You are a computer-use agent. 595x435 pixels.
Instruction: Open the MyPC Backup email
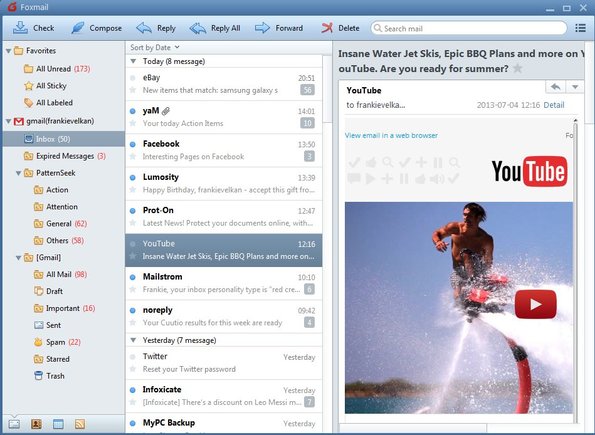tap(224, 423)
